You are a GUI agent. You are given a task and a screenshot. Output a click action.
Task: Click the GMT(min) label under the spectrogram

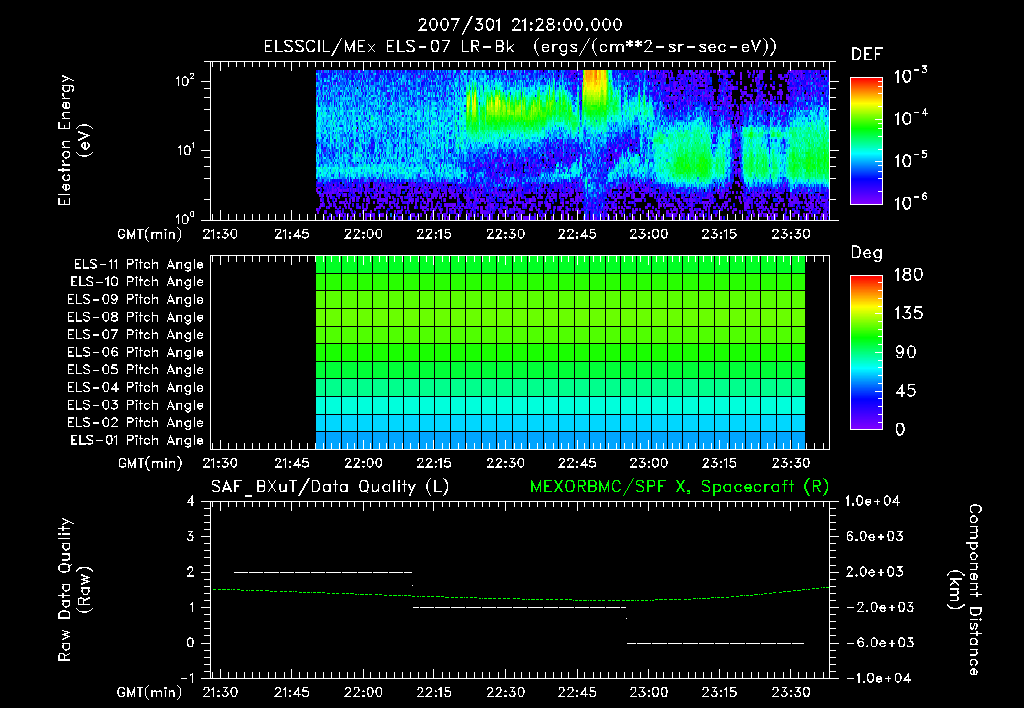(150, 234)
